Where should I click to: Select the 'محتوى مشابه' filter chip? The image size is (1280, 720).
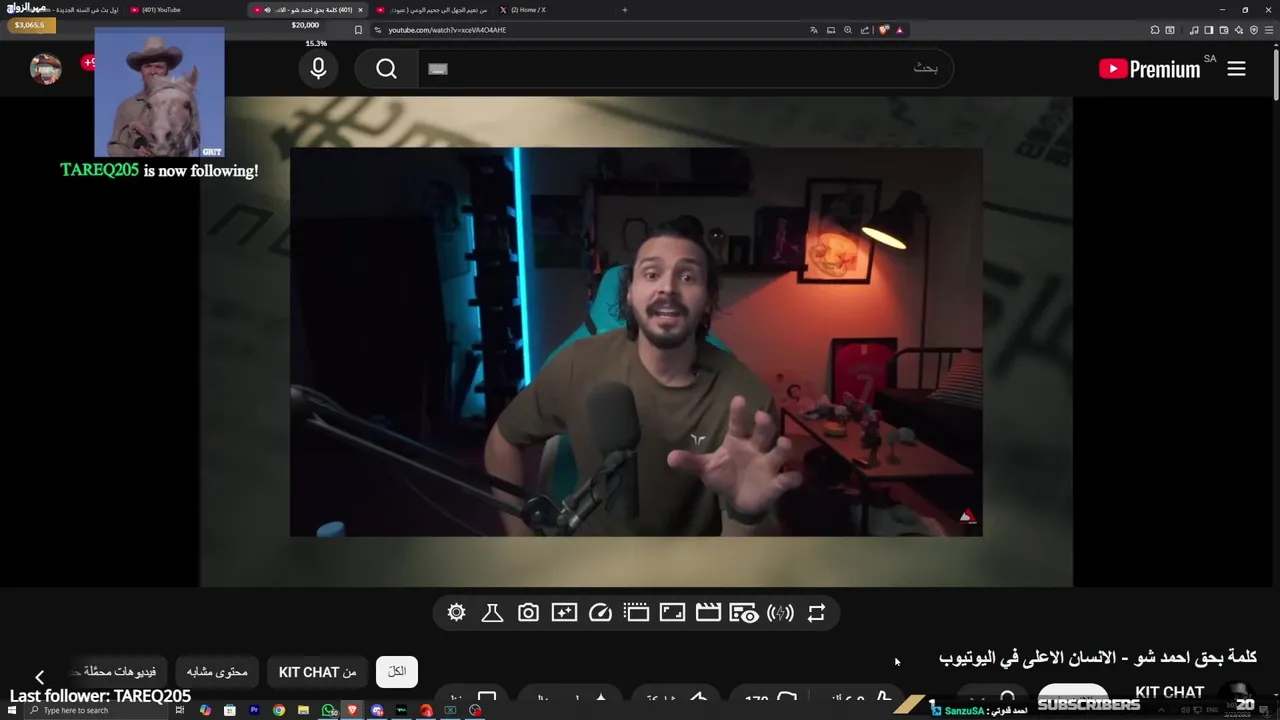tap(217, 672)
